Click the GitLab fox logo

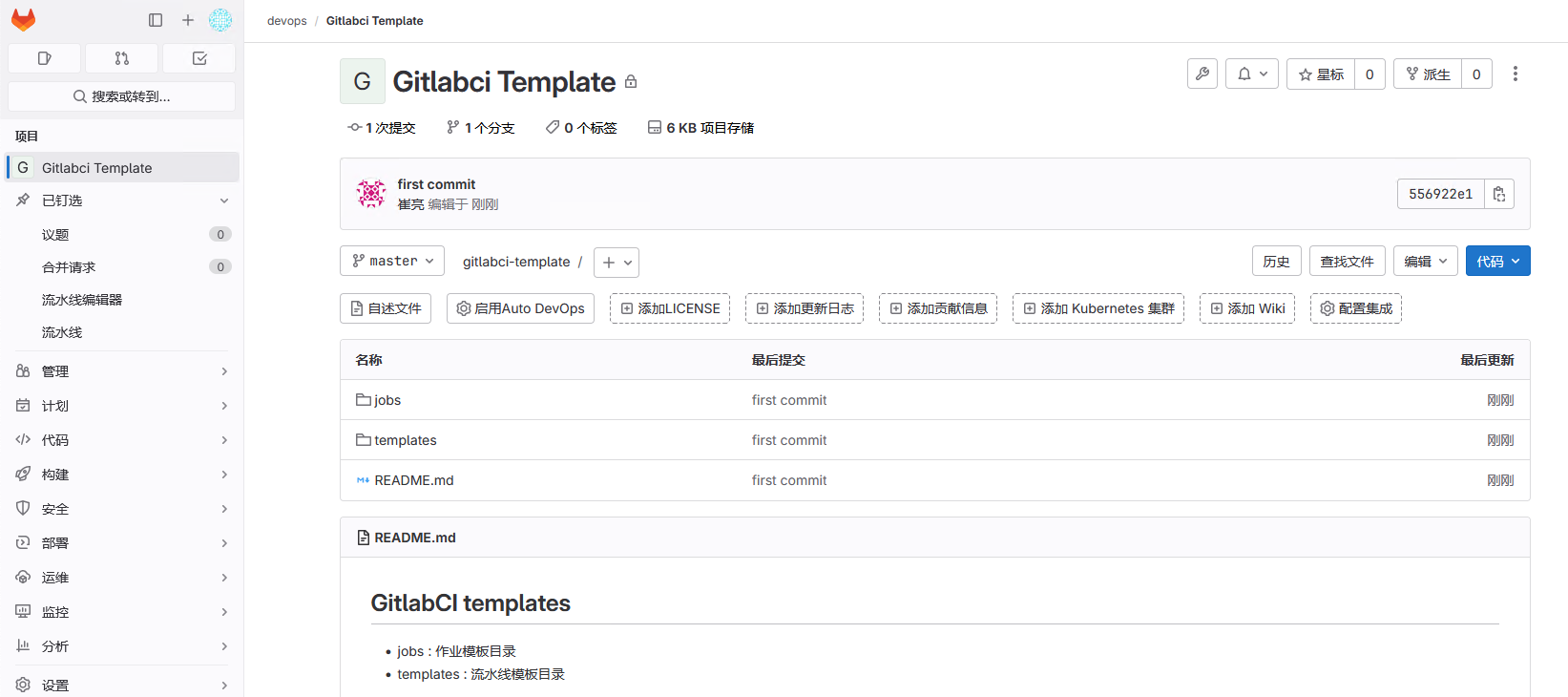[x=23, y=20]
